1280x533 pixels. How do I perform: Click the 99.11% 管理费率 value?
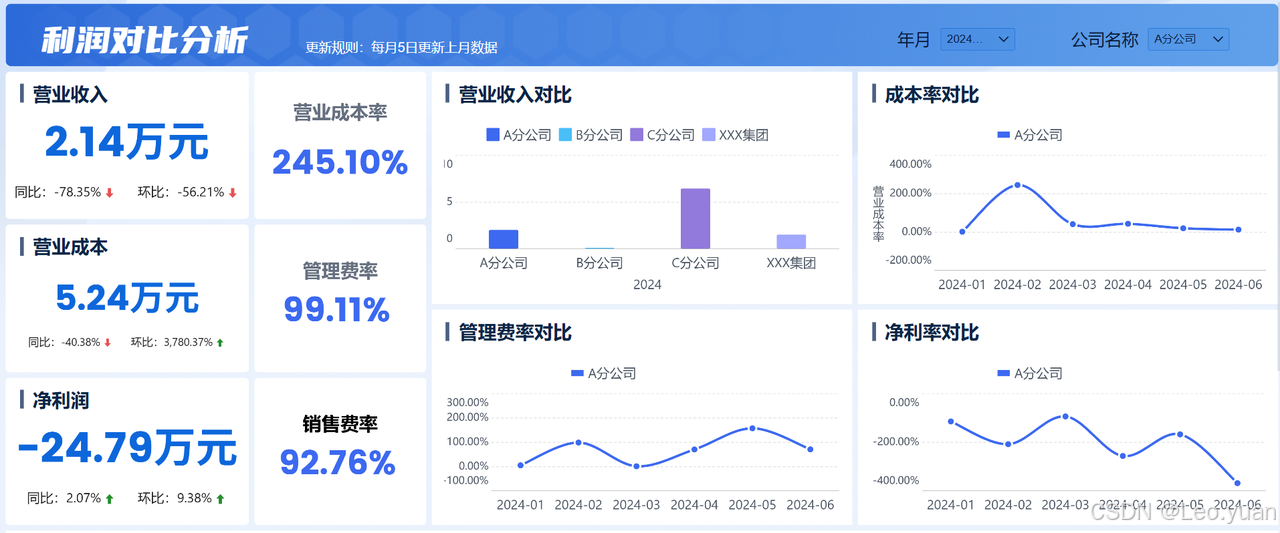click(336, 310)
